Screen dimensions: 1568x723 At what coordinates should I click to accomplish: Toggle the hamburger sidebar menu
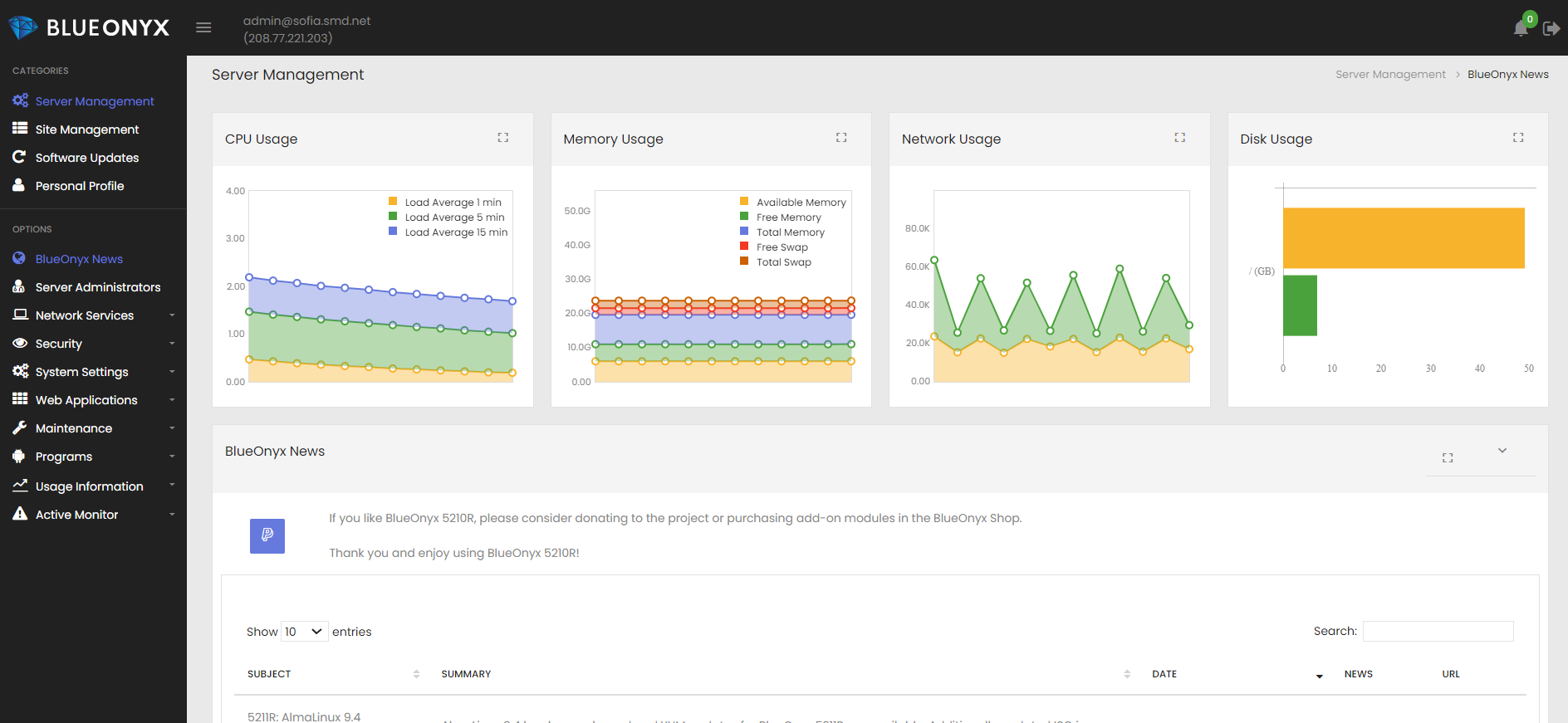coord(203,27)
